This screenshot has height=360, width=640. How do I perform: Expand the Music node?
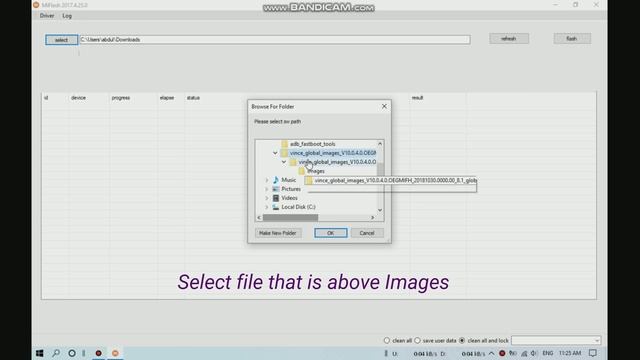coord(267,180)
